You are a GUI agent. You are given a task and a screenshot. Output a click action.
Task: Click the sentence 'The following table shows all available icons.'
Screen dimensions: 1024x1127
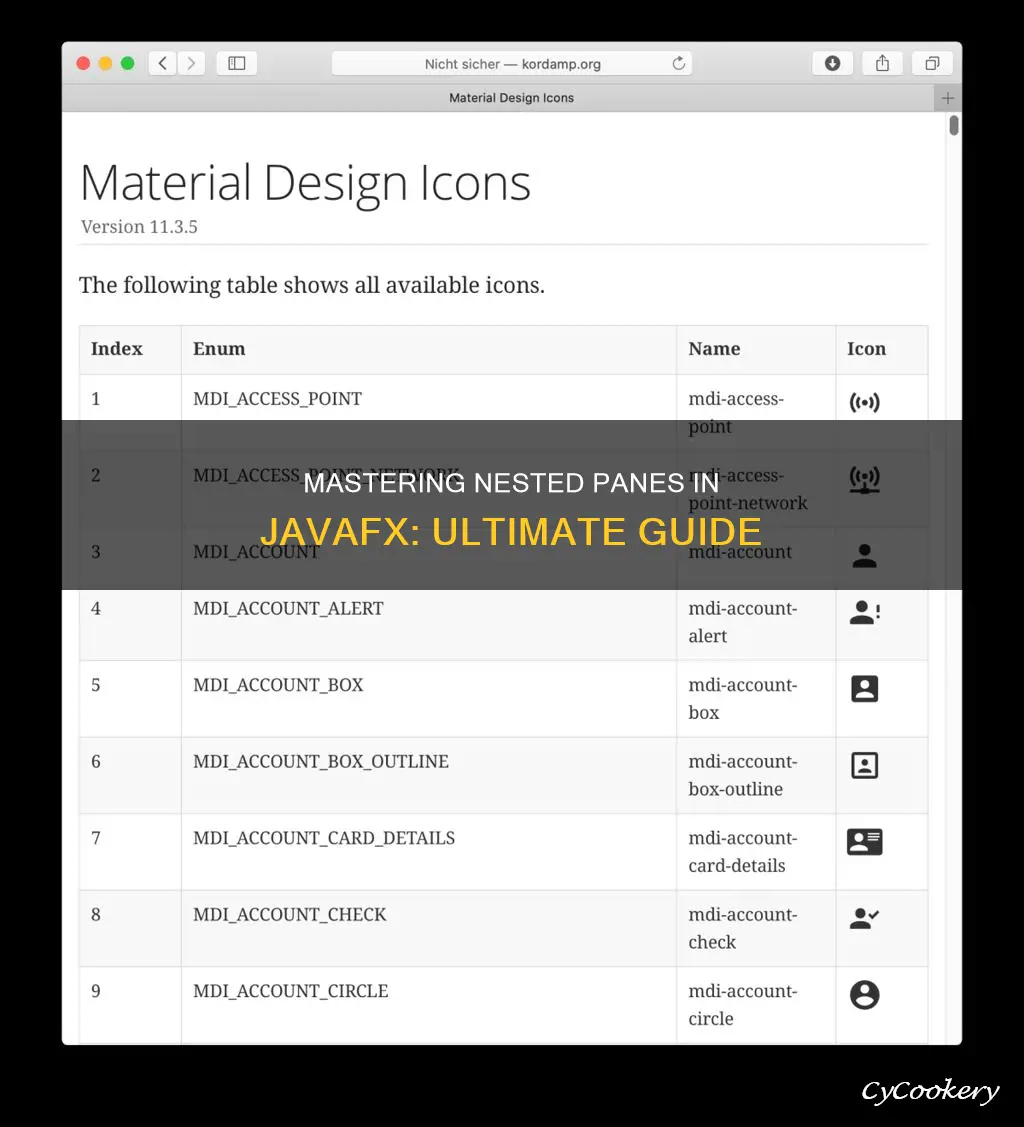(x=312, y=285)
